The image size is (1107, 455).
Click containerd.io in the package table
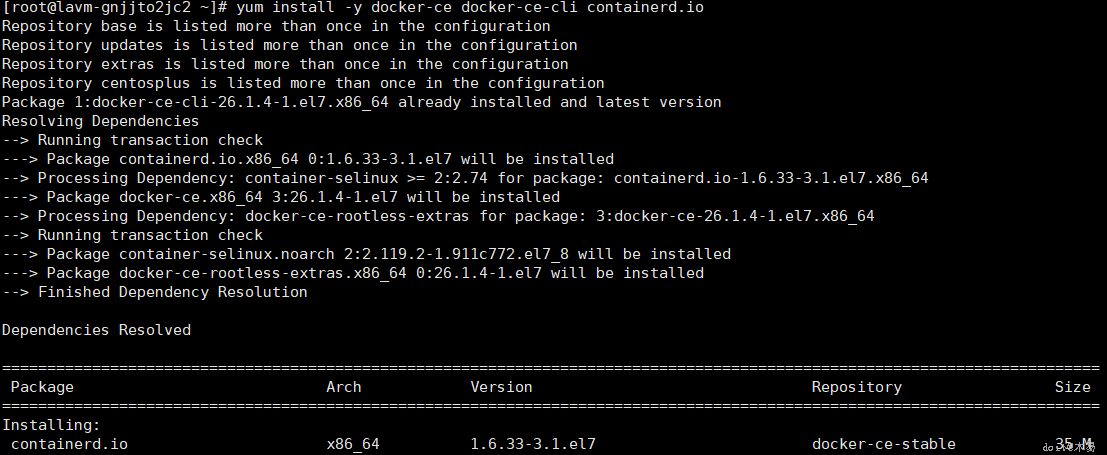coord(69,444)
